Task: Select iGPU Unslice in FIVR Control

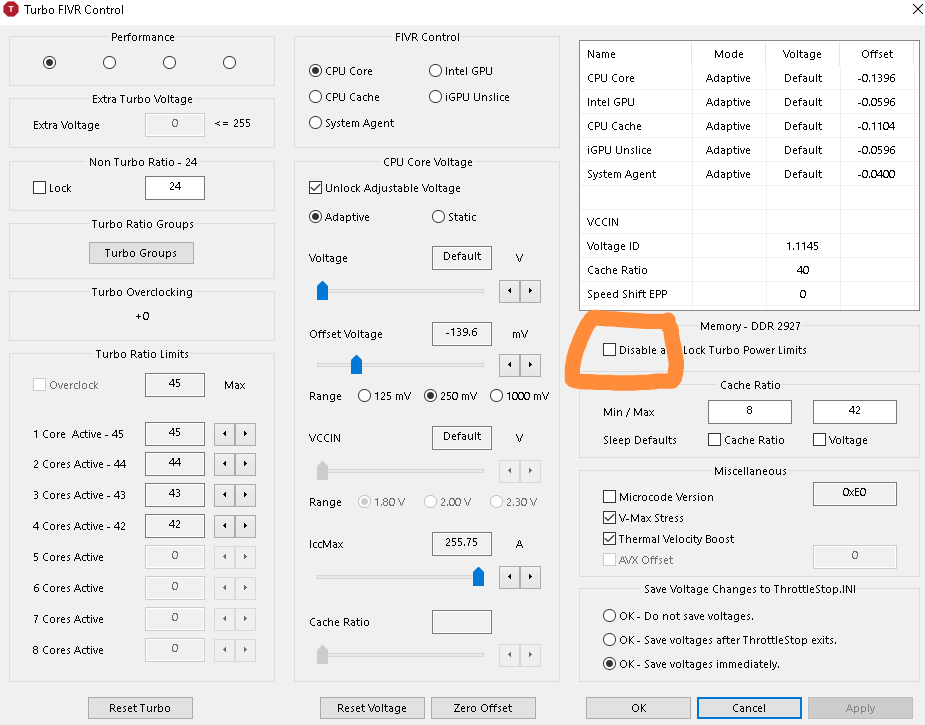Action: (470, 97)
